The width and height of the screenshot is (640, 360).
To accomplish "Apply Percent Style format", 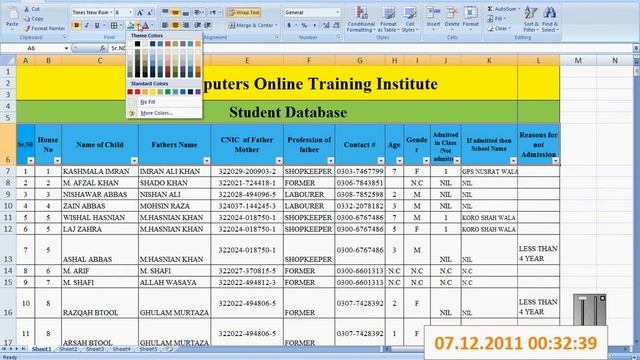I will coord(304,25).
